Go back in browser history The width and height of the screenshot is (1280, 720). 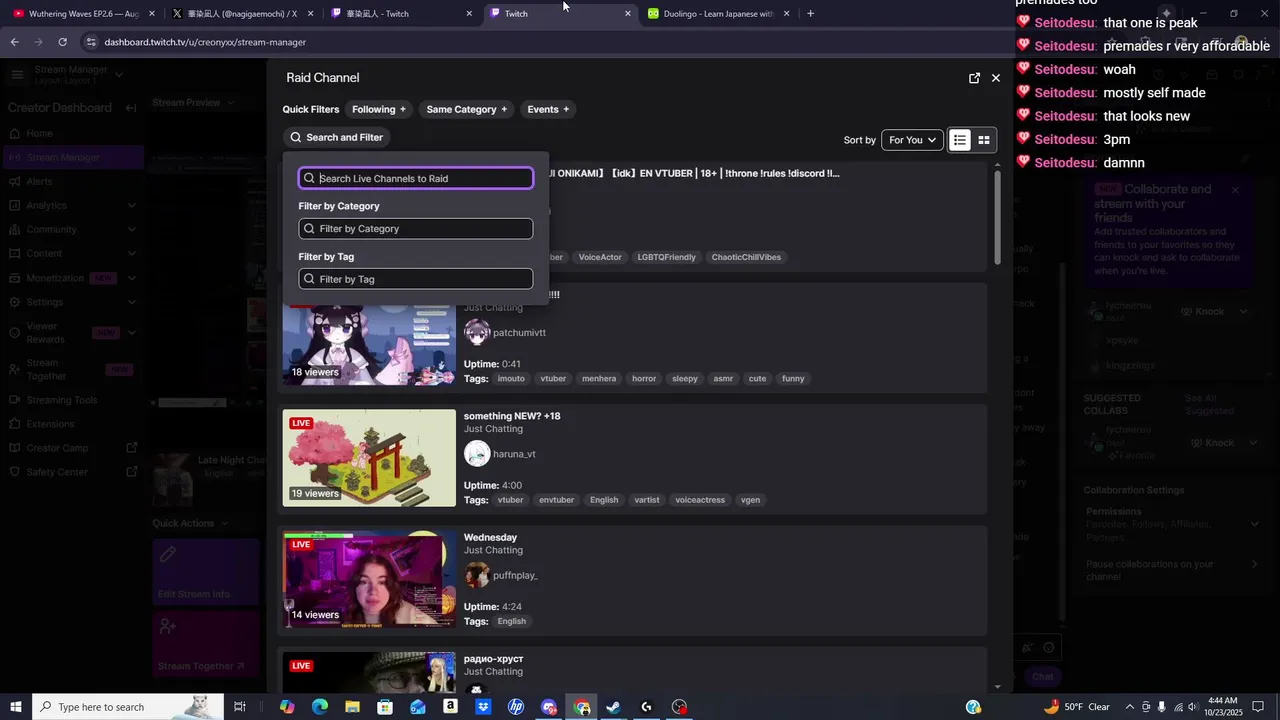pyautogui.click(x=14, y=42)
